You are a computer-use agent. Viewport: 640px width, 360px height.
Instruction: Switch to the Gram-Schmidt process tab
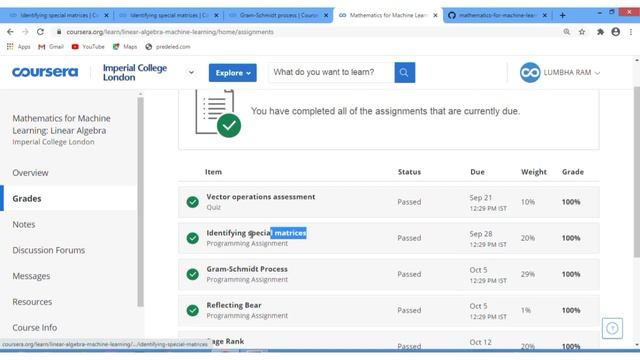pyautogui.click(x=278, y=15)
